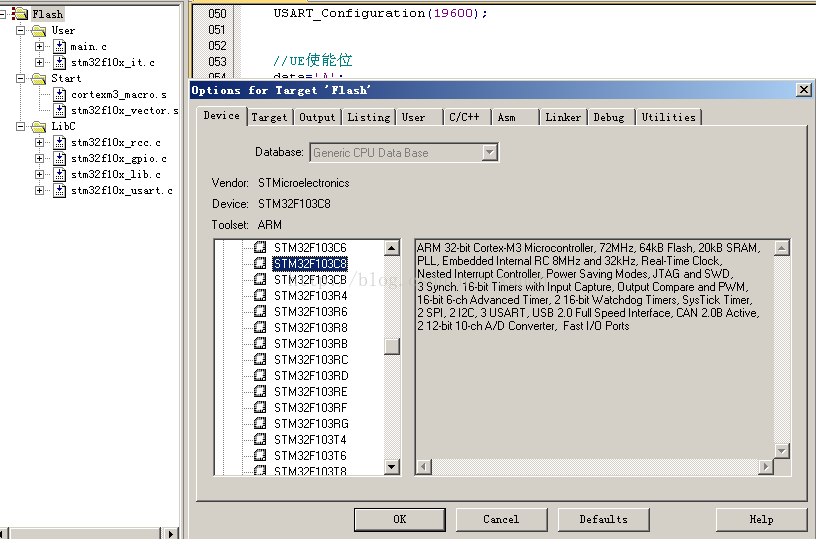Open the Database dropdown
The image size is (816, 539).
pos(489,152)
